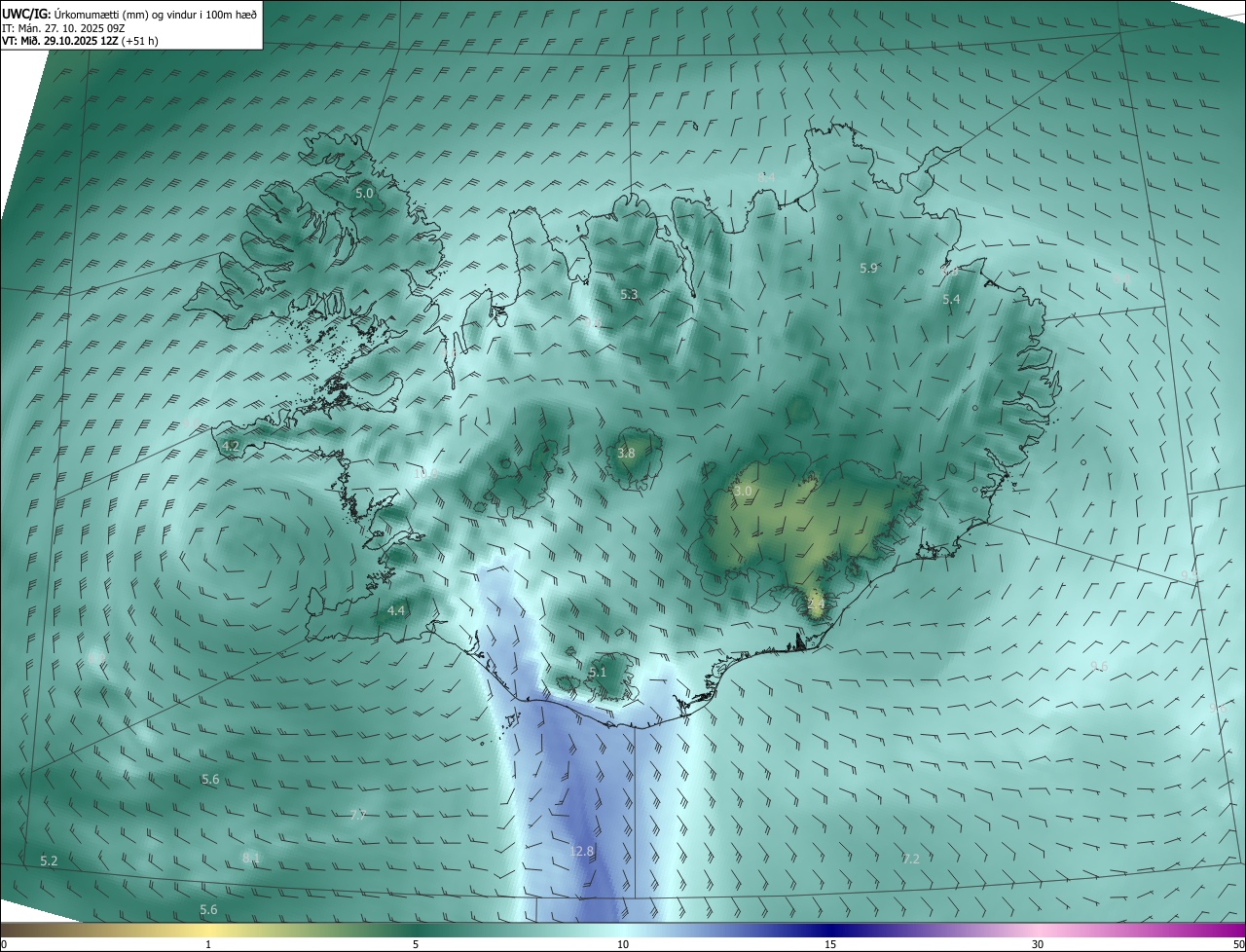
Task: Click the 5.4 value label in the northeast
Action: click(951, 300)
